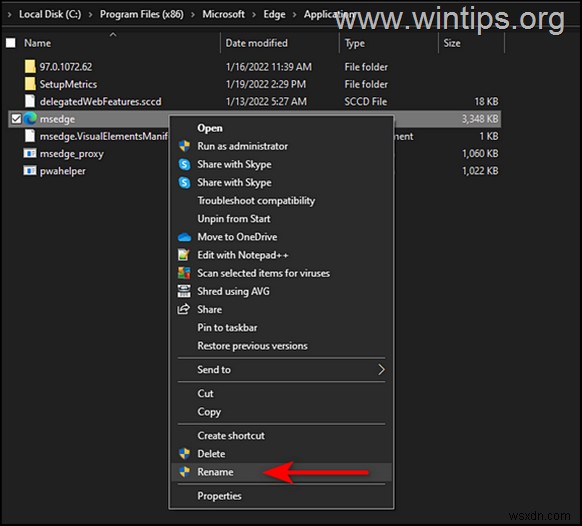
Task: Click the share arrow icon in the menu
Action: pos(183,309)
